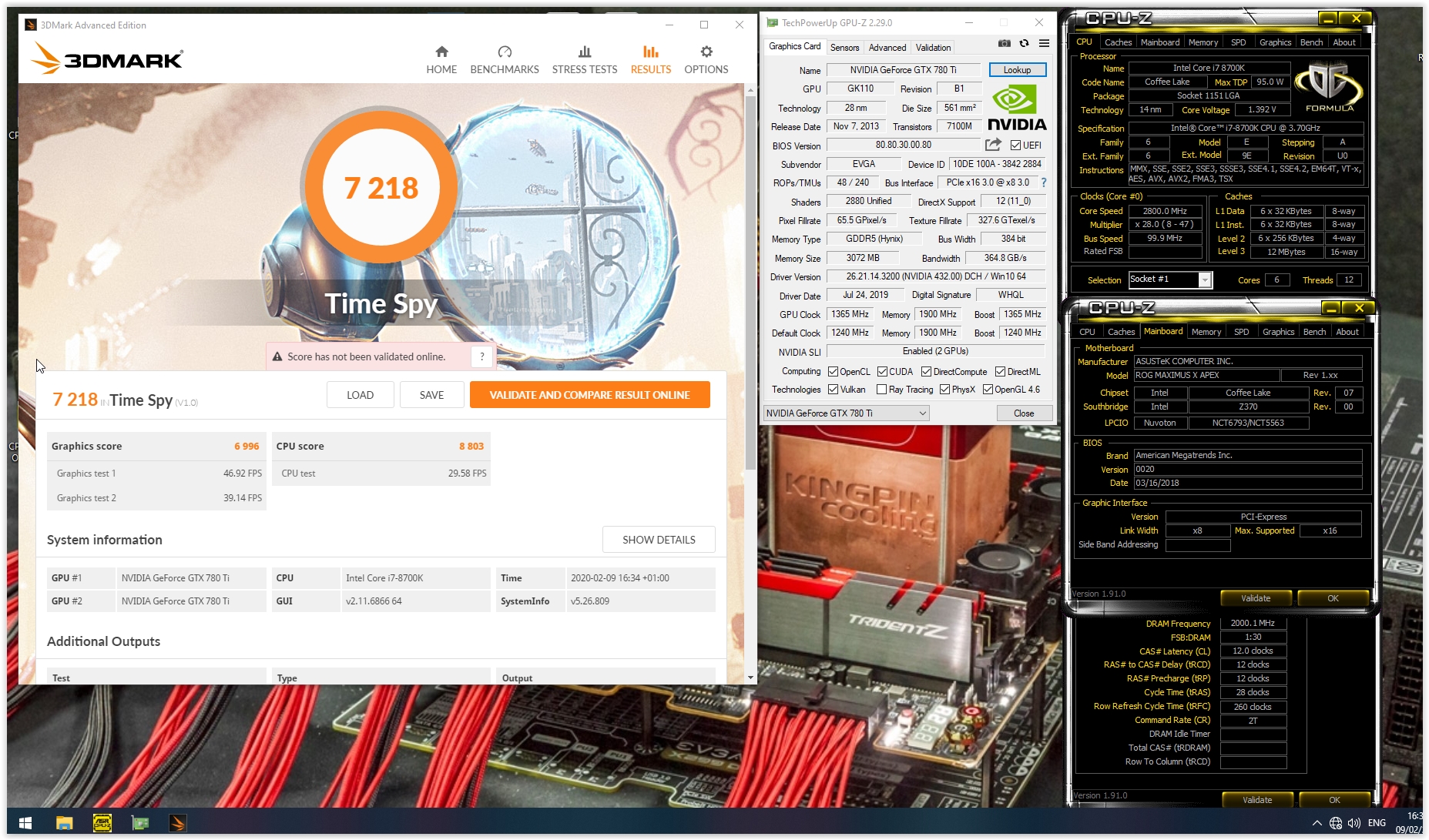Viewport: 1429px width, 840px height.
Task: Click Graphics score value 6 996
Action: [247, 447]
